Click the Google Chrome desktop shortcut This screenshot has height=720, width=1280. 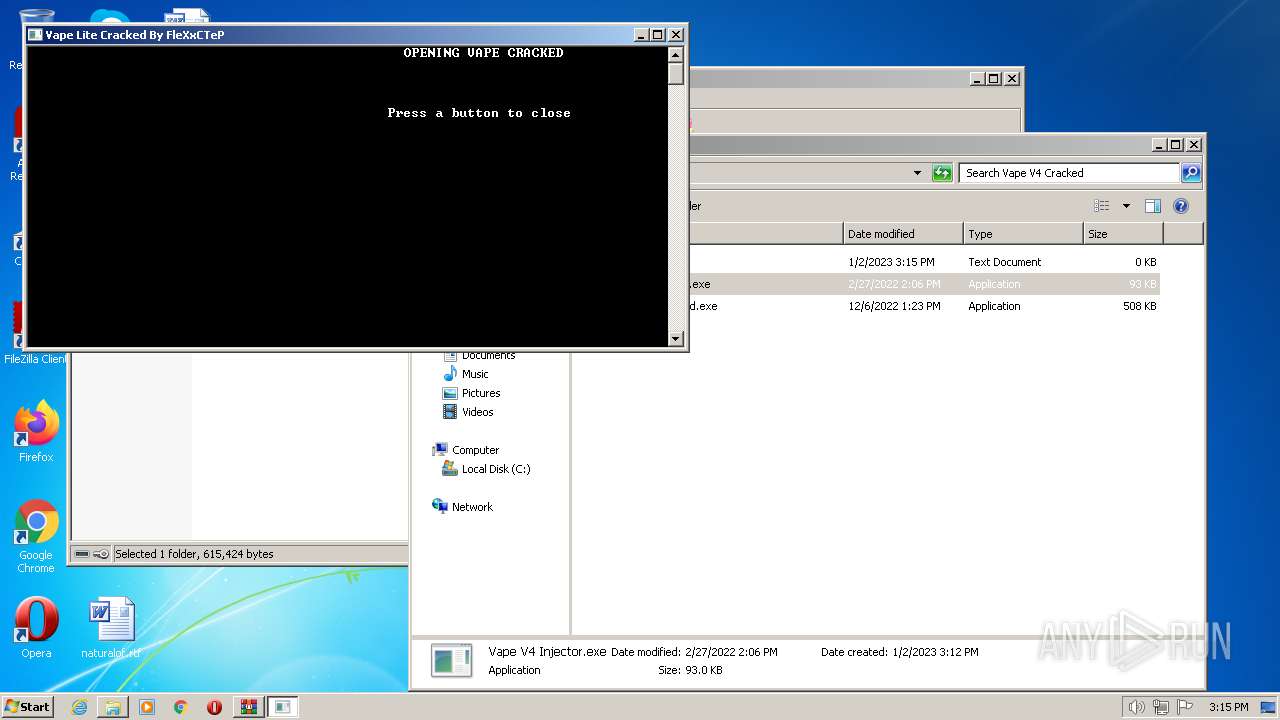point(36,536)
